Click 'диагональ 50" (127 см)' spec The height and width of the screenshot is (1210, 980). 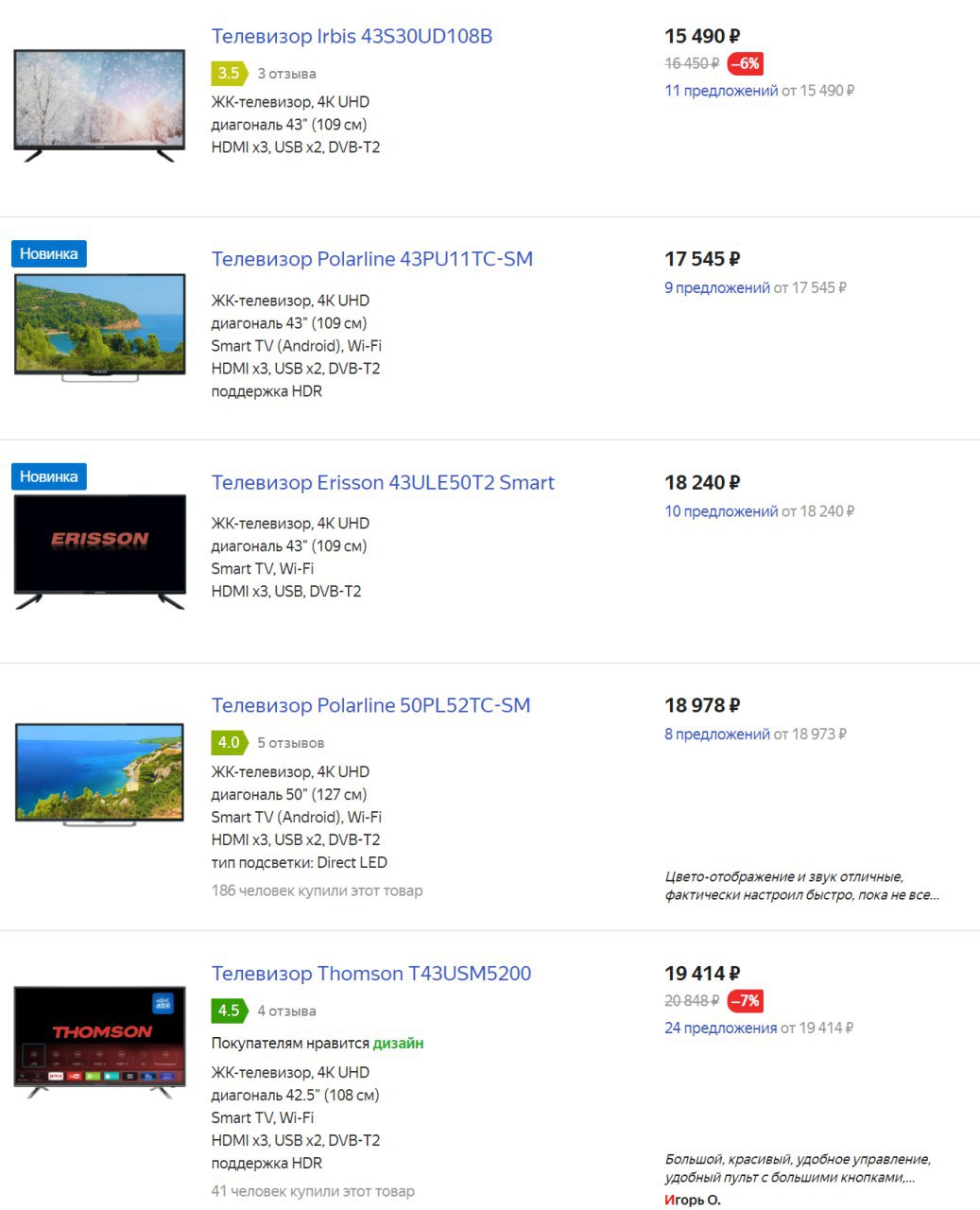pos(289,794)
